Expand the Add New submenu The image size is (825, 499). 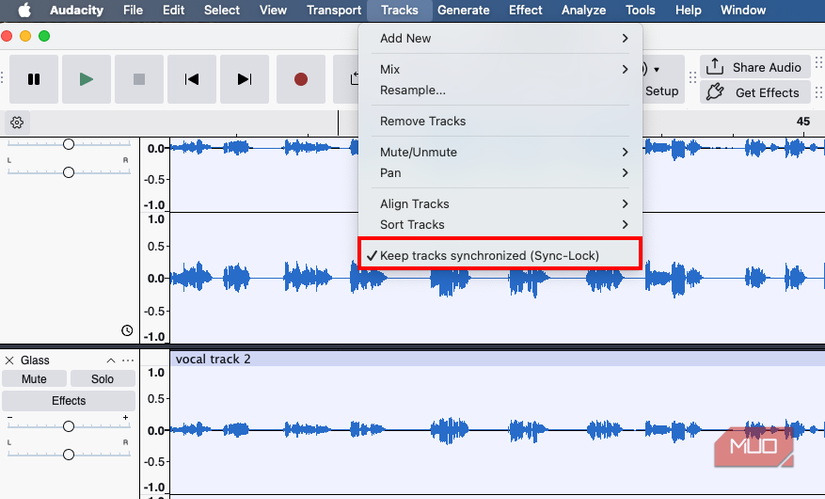pyautogui.click(x=500, y=38)
